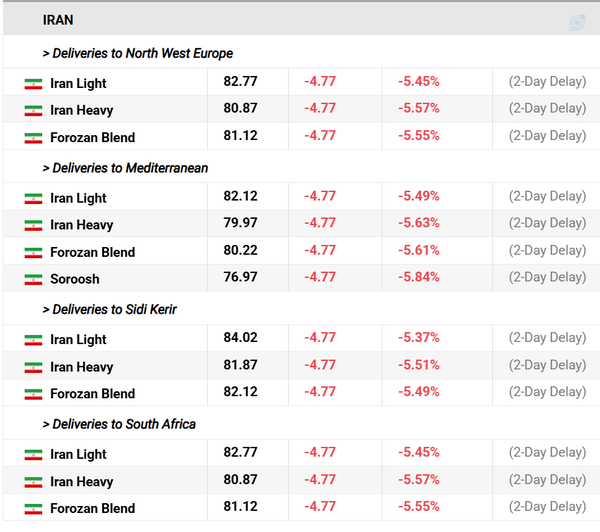Viewport: 600px width, 532px height.
Task: Click the 84.02 price under Sidi Kerir
Action: (x=240, y=338)
